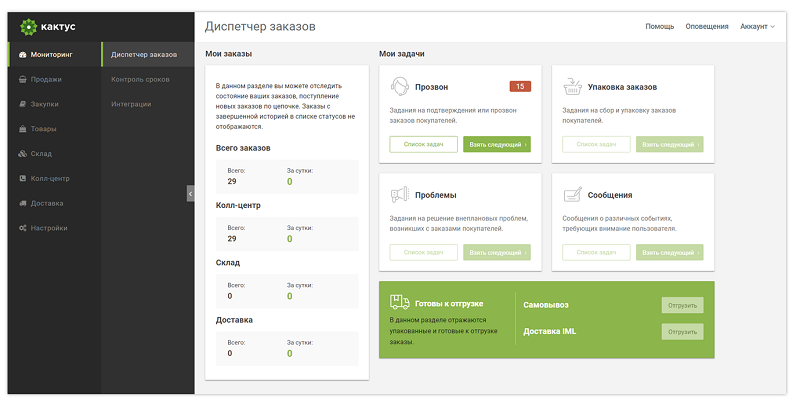The height and width of the screenshot is (404, 800).
Task: Open Интеграции submenu item
Action: point(132,104)
